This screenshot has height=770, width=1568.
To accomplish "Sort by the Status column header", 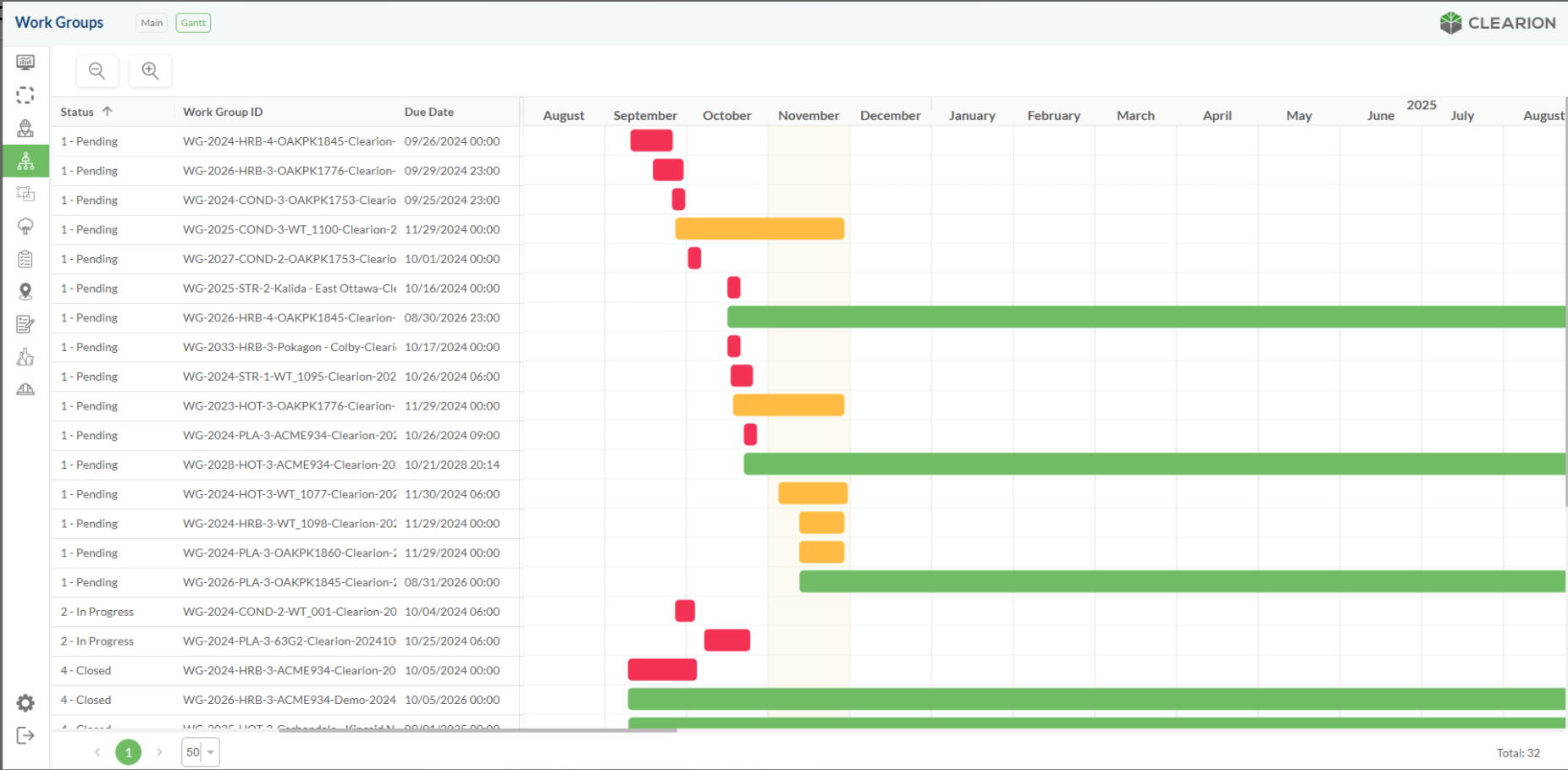I will [x=77, y=112].
